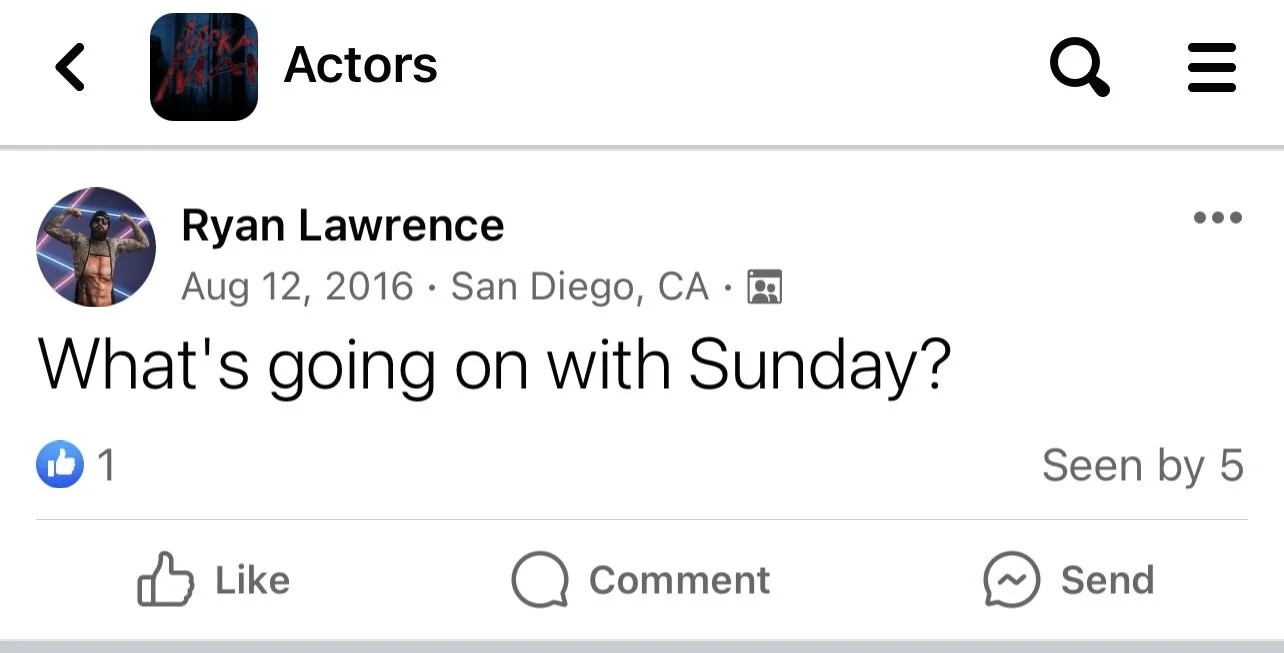Tap the Messenger Send icon

tap(1011, 580)
